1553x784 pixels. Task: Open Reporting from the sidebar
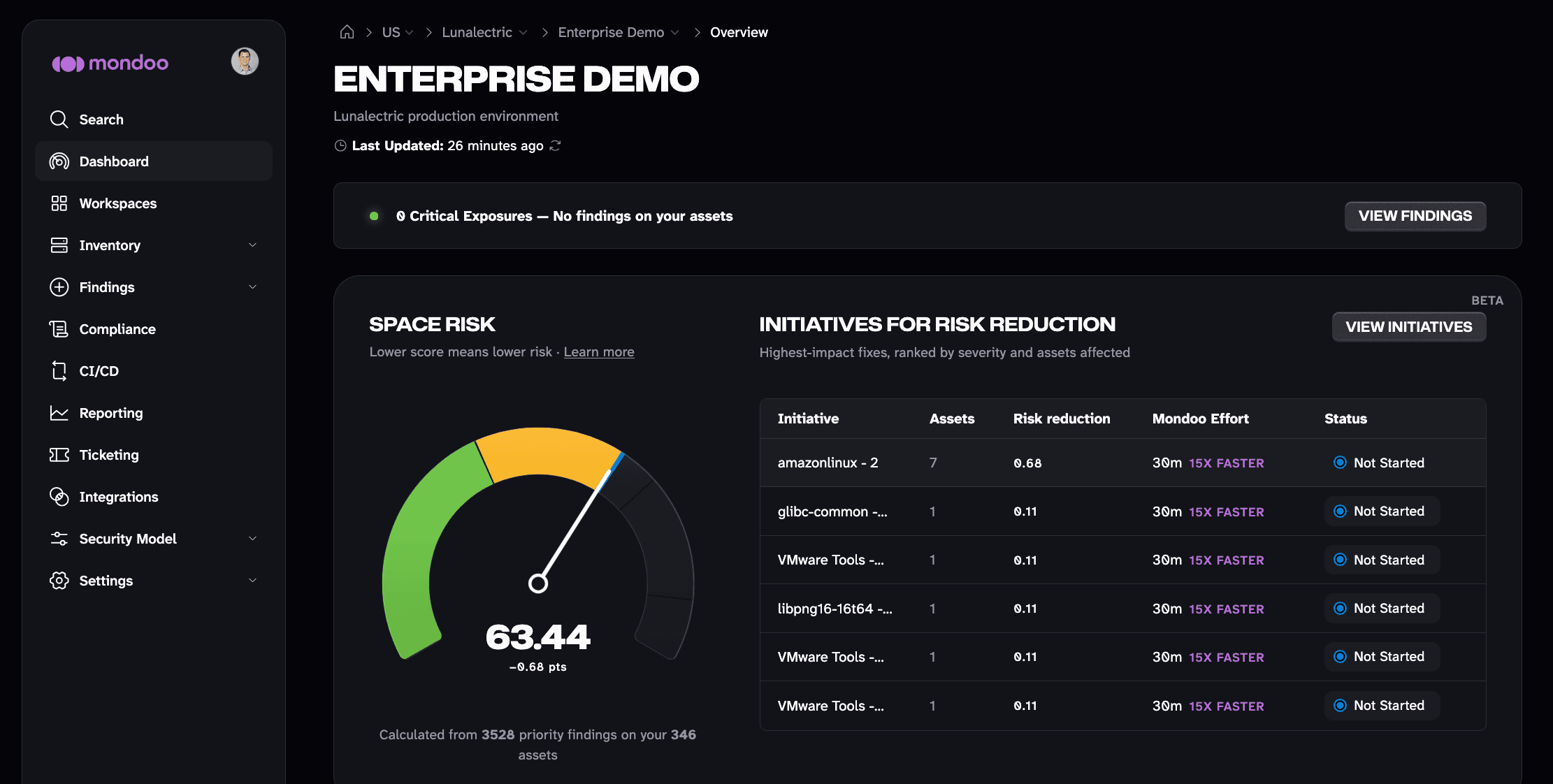pyautogui.click(x=154, y=413)
